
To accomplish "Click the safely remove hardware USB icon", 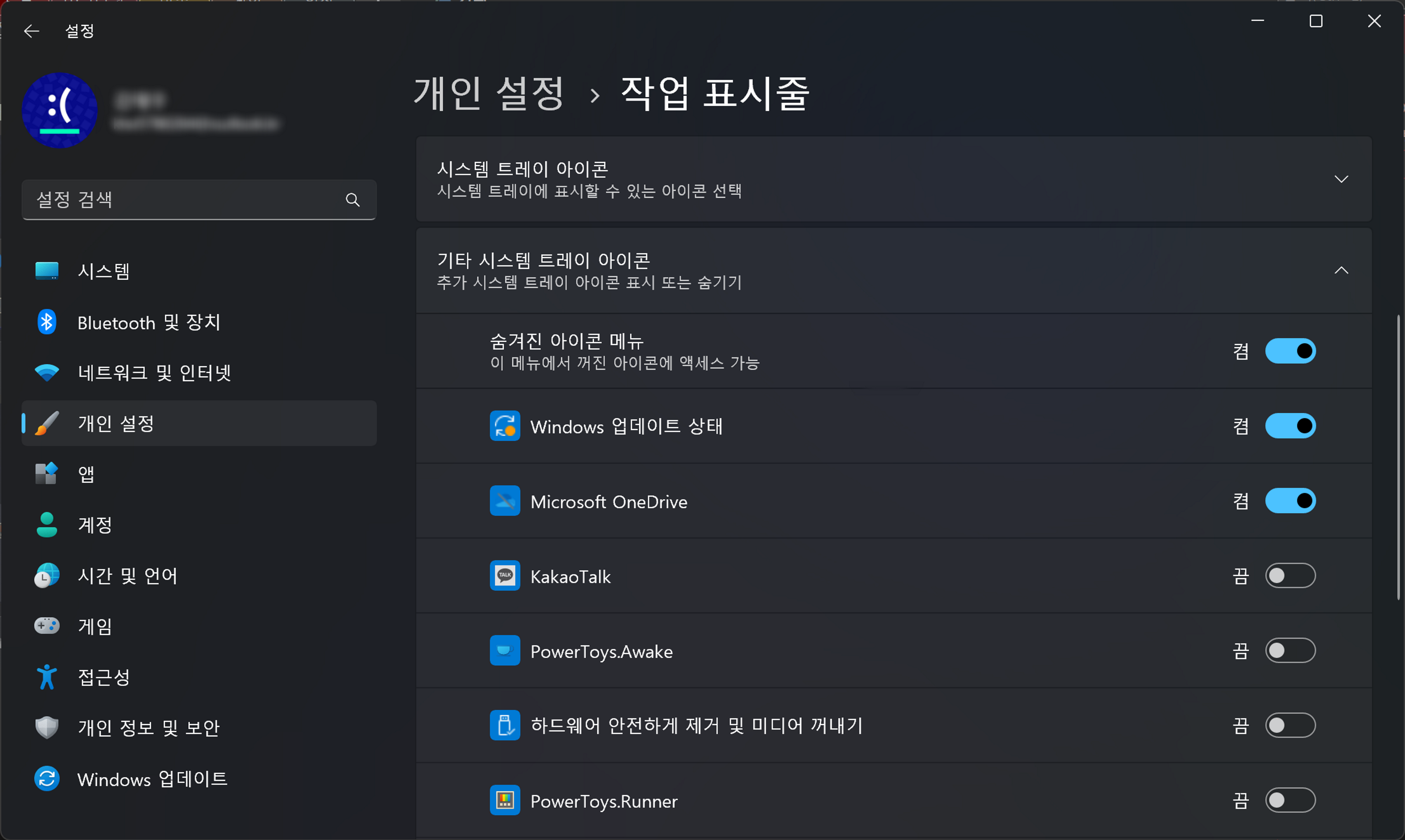I will point(505,725).
